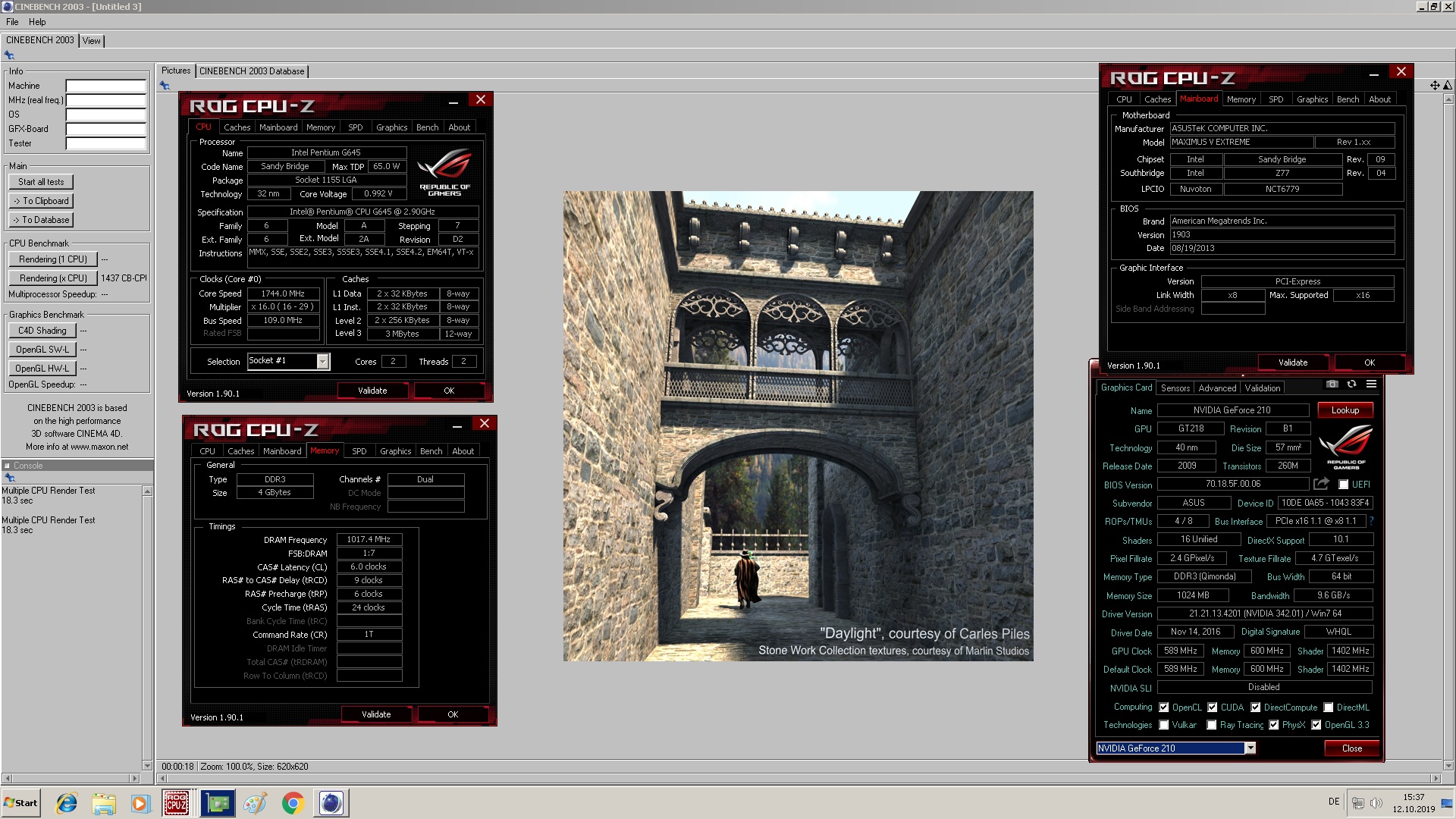Open Internet Explorer from the taskbar

pos(67,803)
